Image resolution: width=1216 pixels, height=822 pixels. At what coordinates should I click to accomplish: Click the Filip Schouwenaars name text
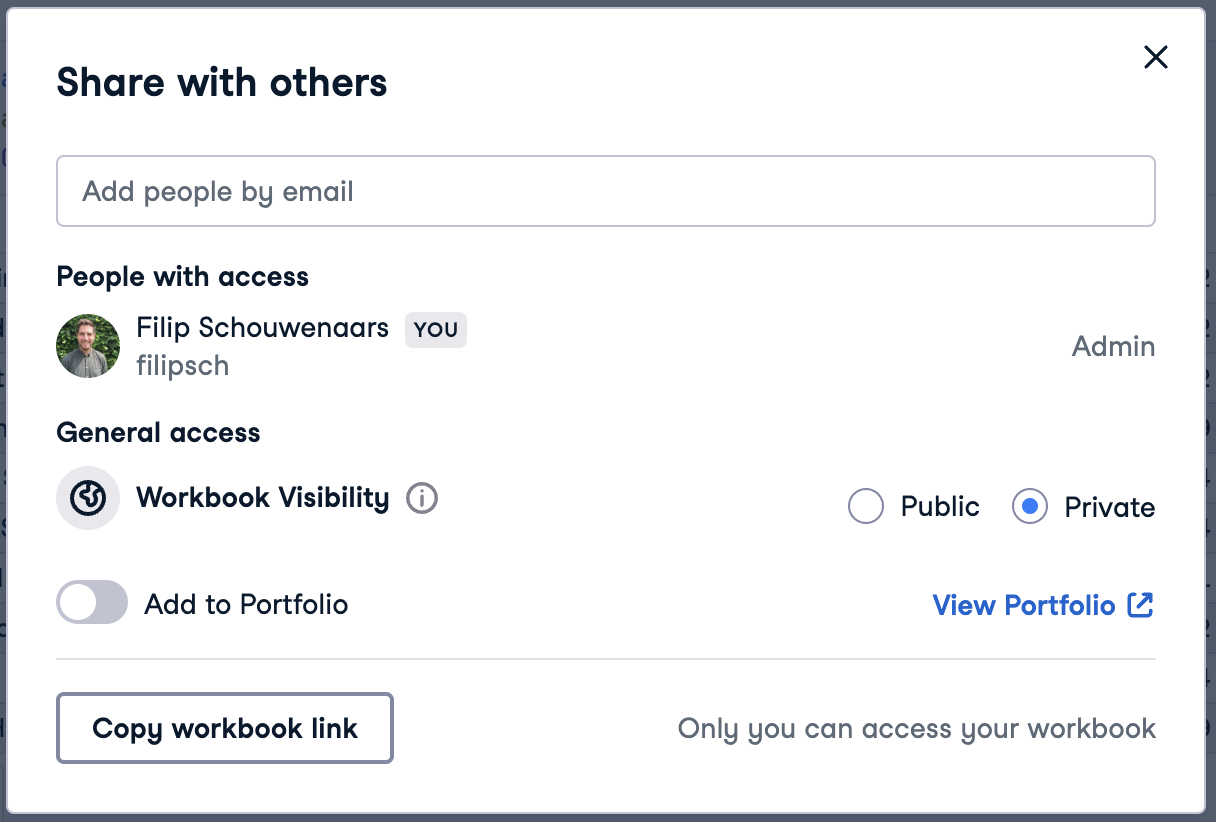click(x=262, y=327)
